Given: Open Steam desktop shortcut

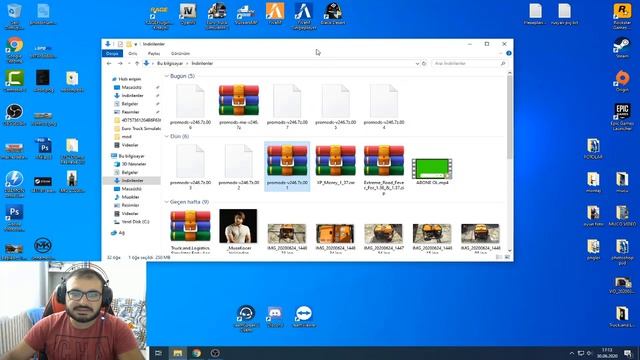Looking at the screenshot, I should [622, 47].
